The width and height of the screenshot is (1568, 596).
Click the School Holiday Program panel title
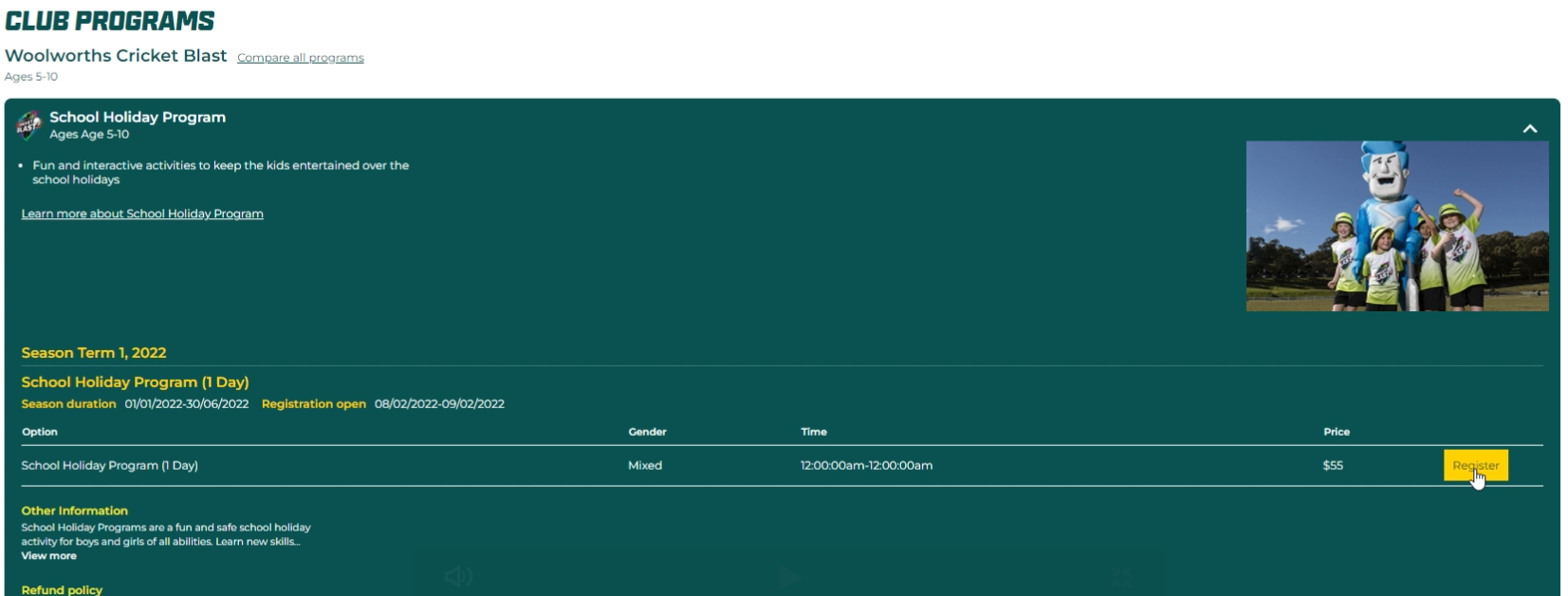coord(138,117)
